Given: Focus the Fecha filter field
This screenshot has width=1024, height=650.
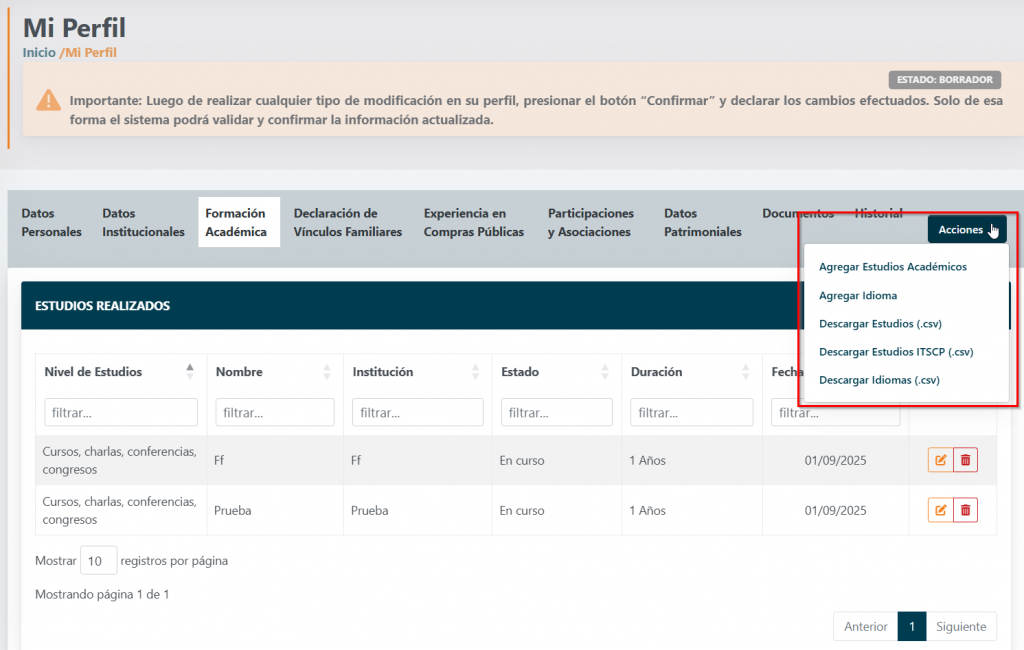Looking at the screenshot, I should pos(835,412).
